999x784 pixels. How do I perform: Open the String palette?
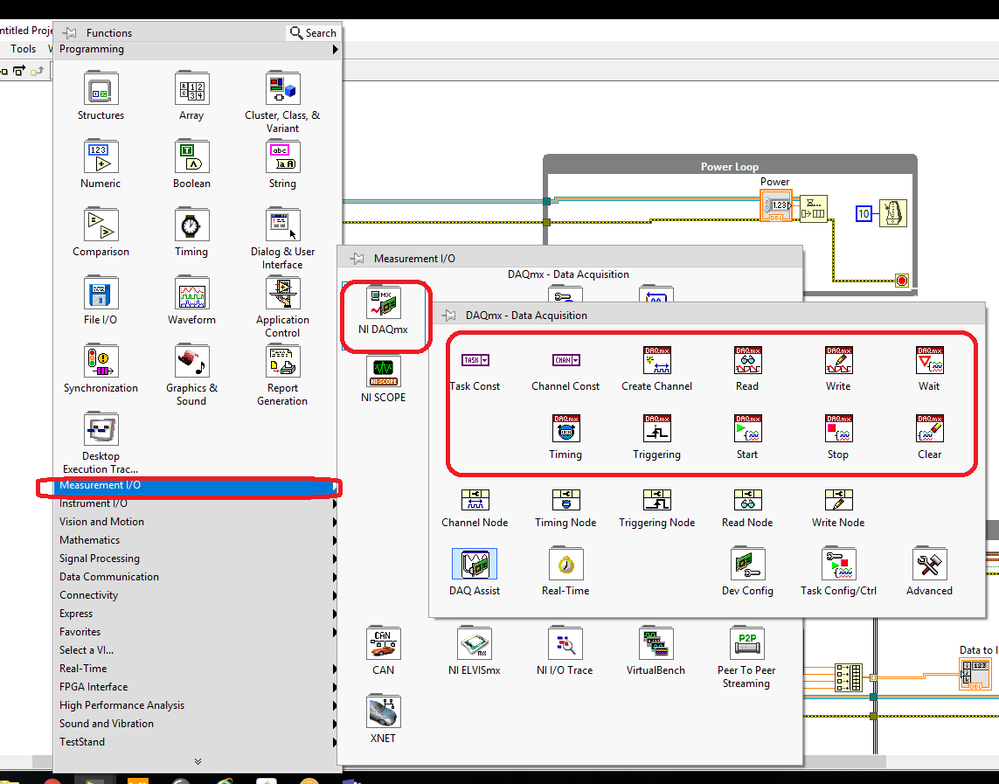click(x=282, y=157)
